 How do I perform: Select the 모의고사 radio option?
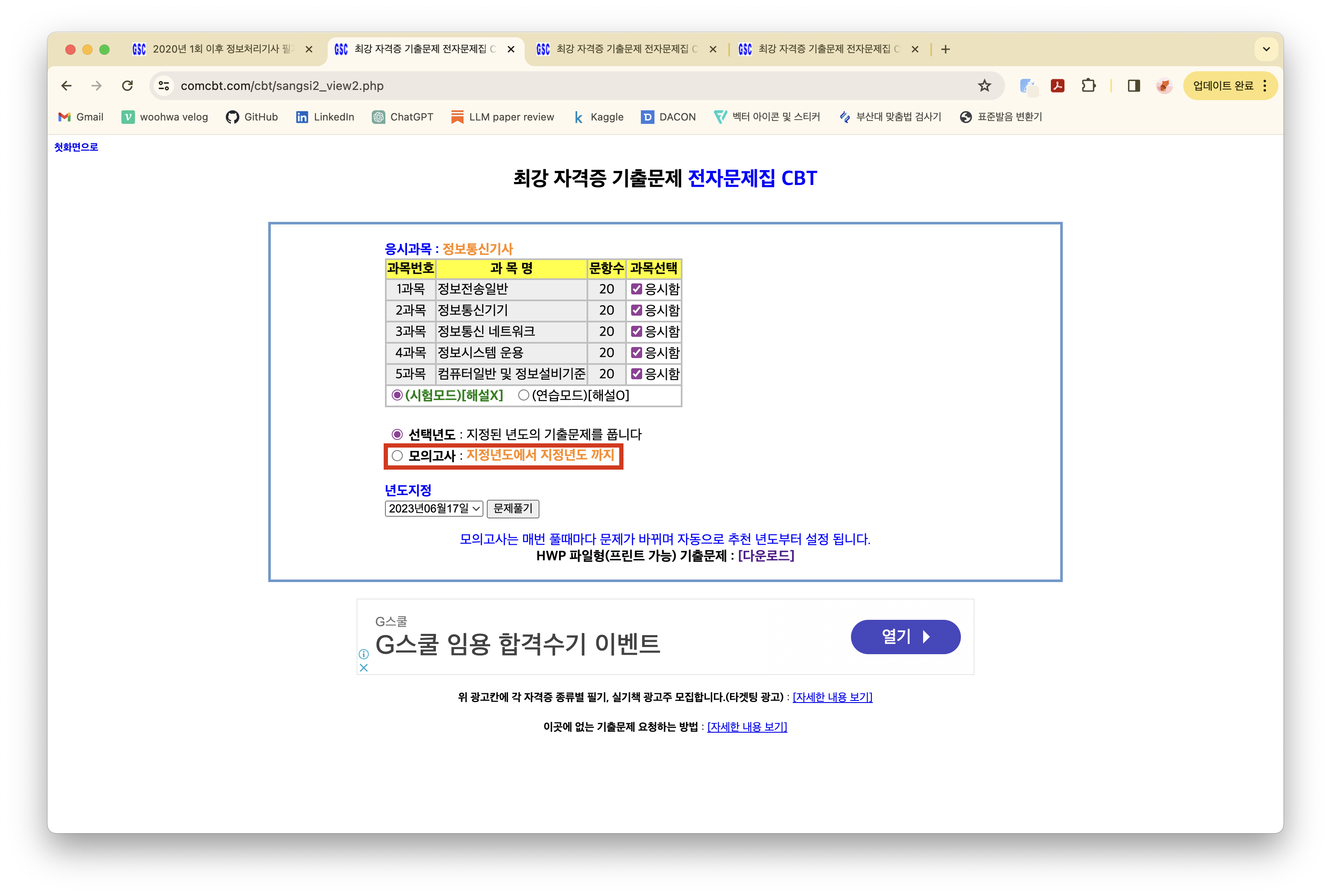click(x=397, y=456)
